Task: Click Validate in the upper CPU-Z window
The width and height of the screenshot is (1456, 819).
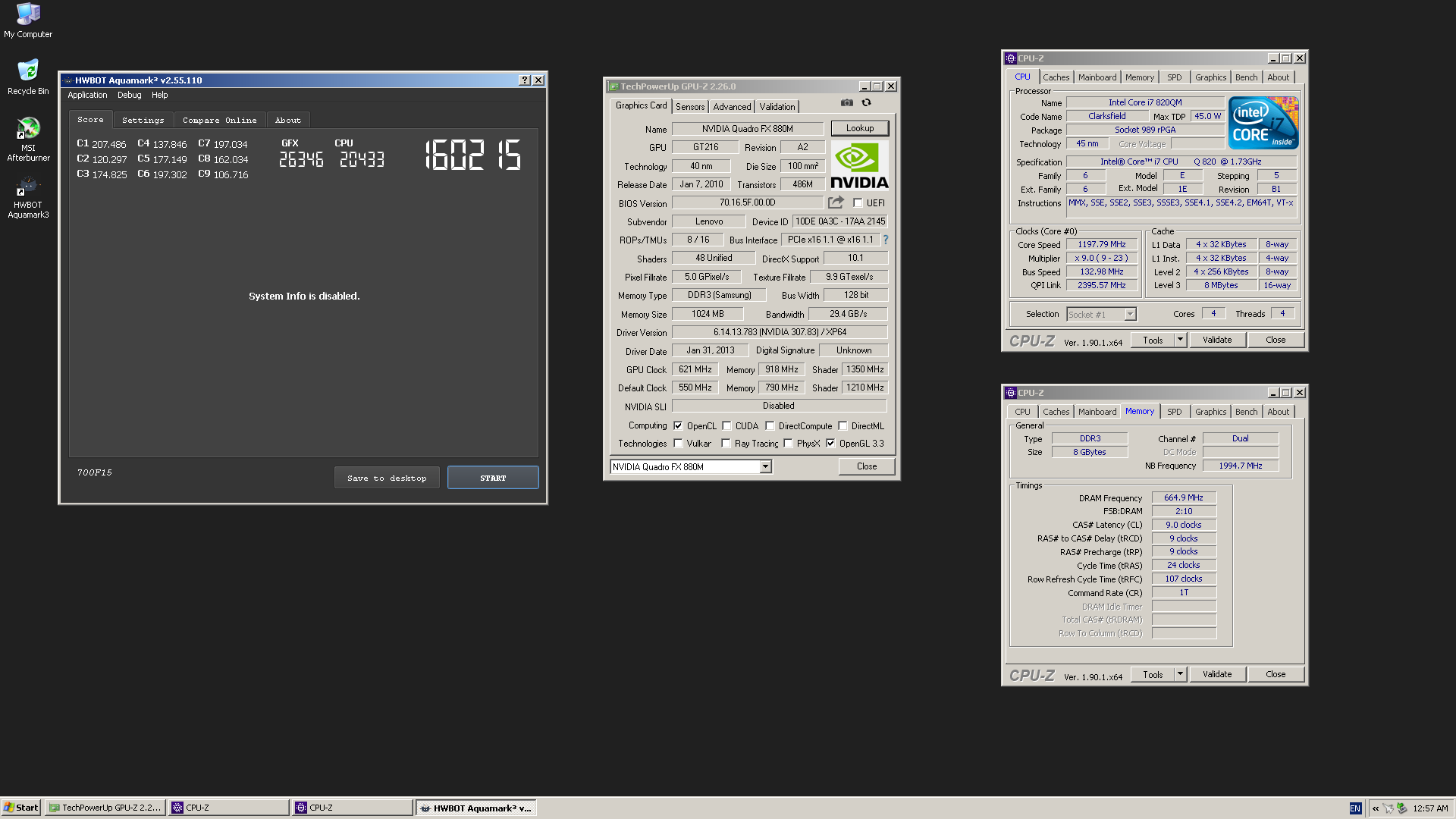Action: pos(1217,340)
